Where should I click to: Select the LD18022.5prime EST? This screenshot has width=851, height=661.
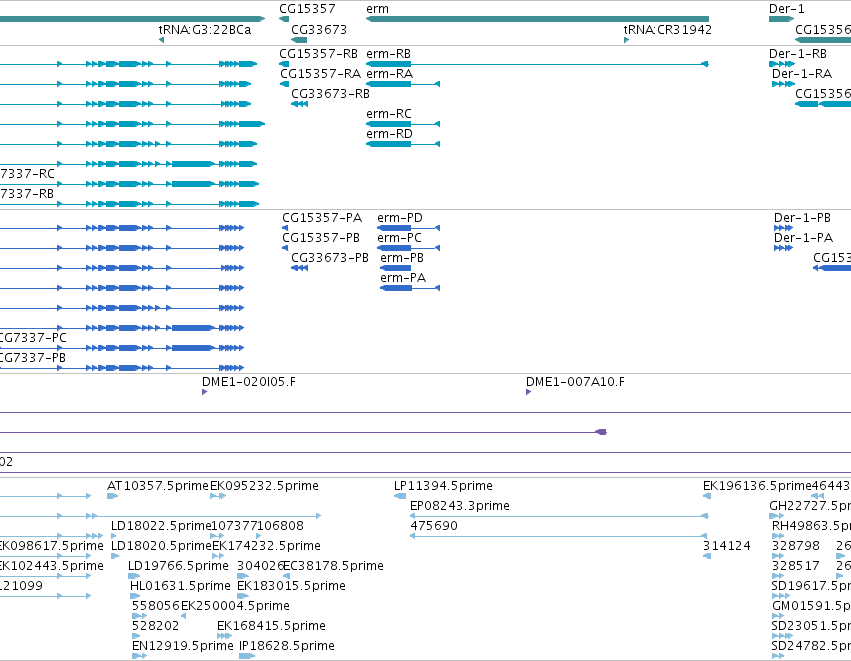[x=113, y=536]
